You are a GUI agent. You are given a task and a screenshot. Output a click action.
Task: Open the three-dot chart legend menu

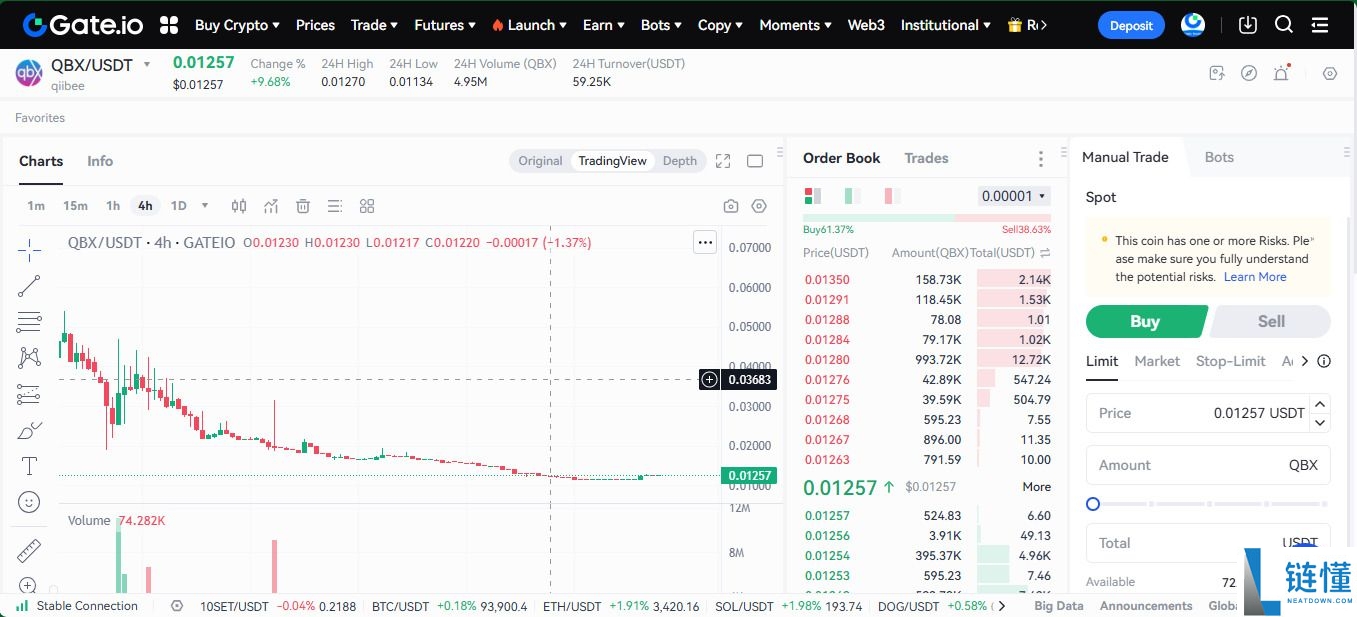pyautogui.click(x=705, y=242)
